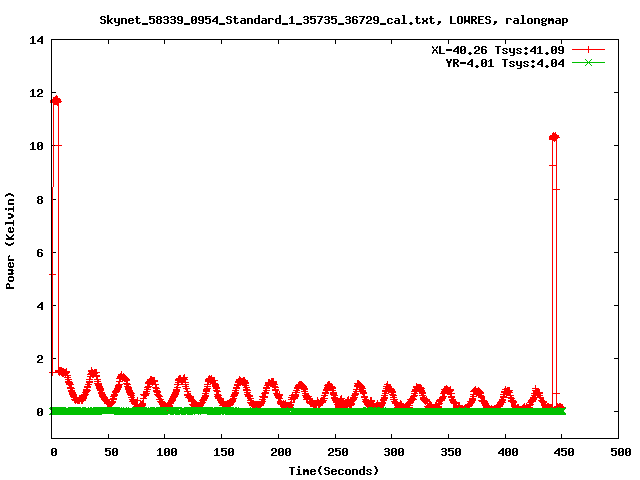Click the y-axis tick label 2

40,359
